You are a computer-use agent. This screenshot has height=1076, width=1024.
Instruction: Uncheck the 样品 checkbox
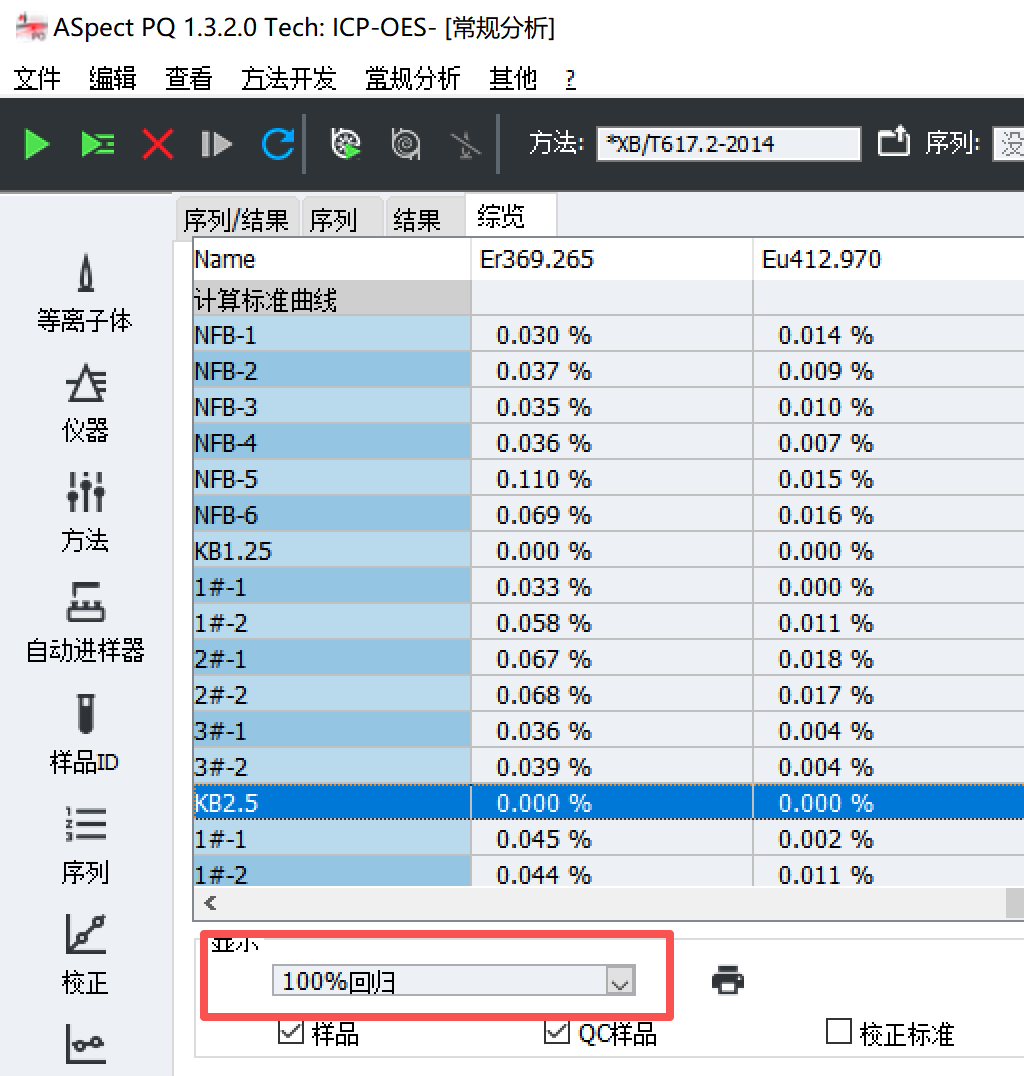(290, 1032)
